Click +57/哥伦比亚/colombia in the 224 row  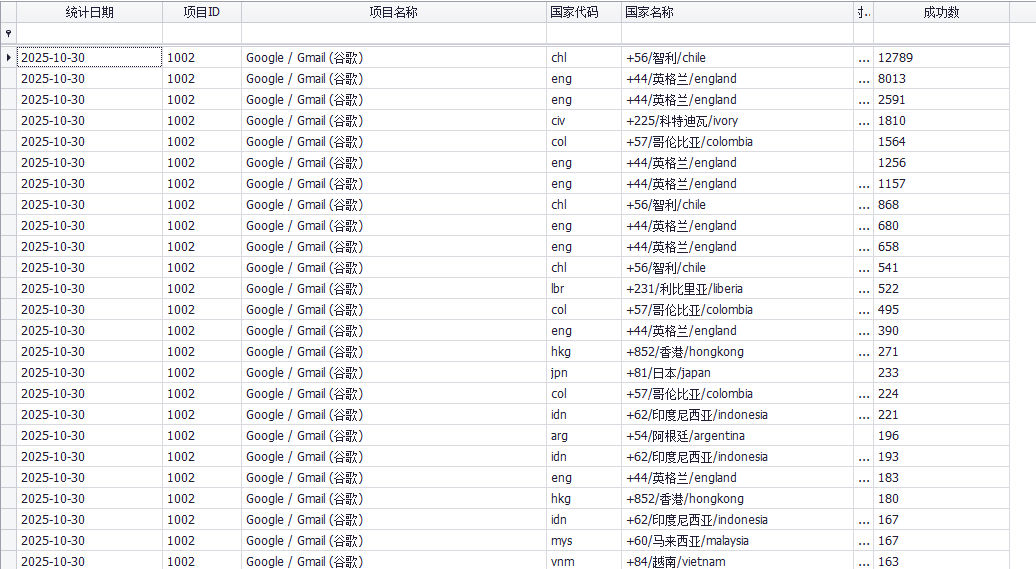737,394
